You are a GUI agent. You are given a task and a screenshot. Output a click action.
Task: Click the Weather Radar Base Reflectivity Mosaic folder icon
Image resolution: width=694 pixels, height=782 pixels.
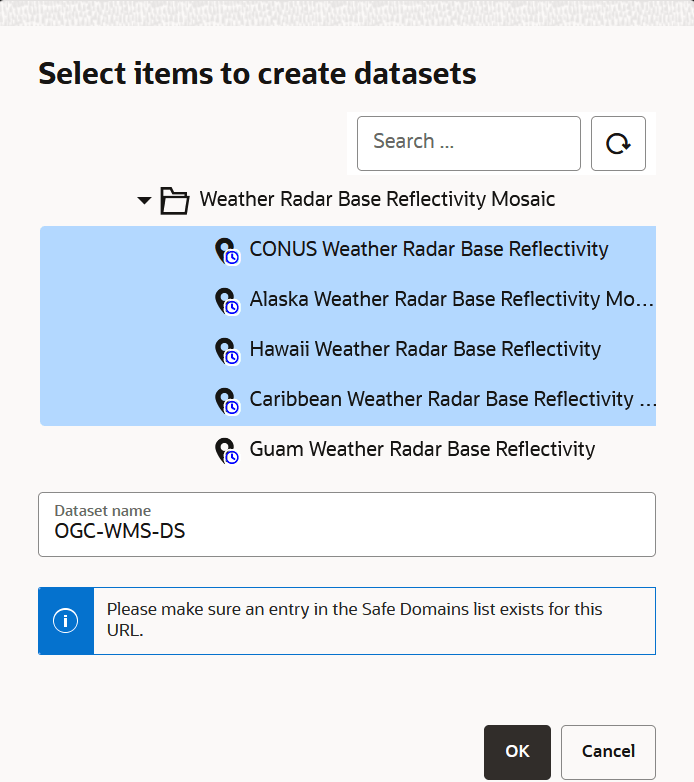175,201
